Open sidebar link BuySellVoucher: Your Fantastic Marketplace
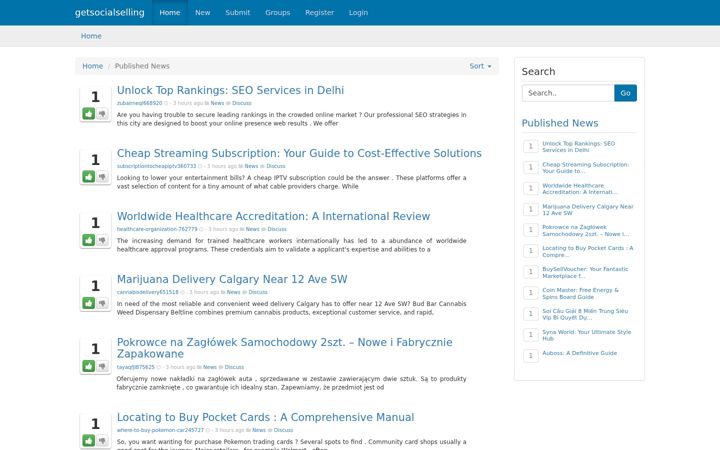This screenshot has height=450, width=720. click(585, 273)
